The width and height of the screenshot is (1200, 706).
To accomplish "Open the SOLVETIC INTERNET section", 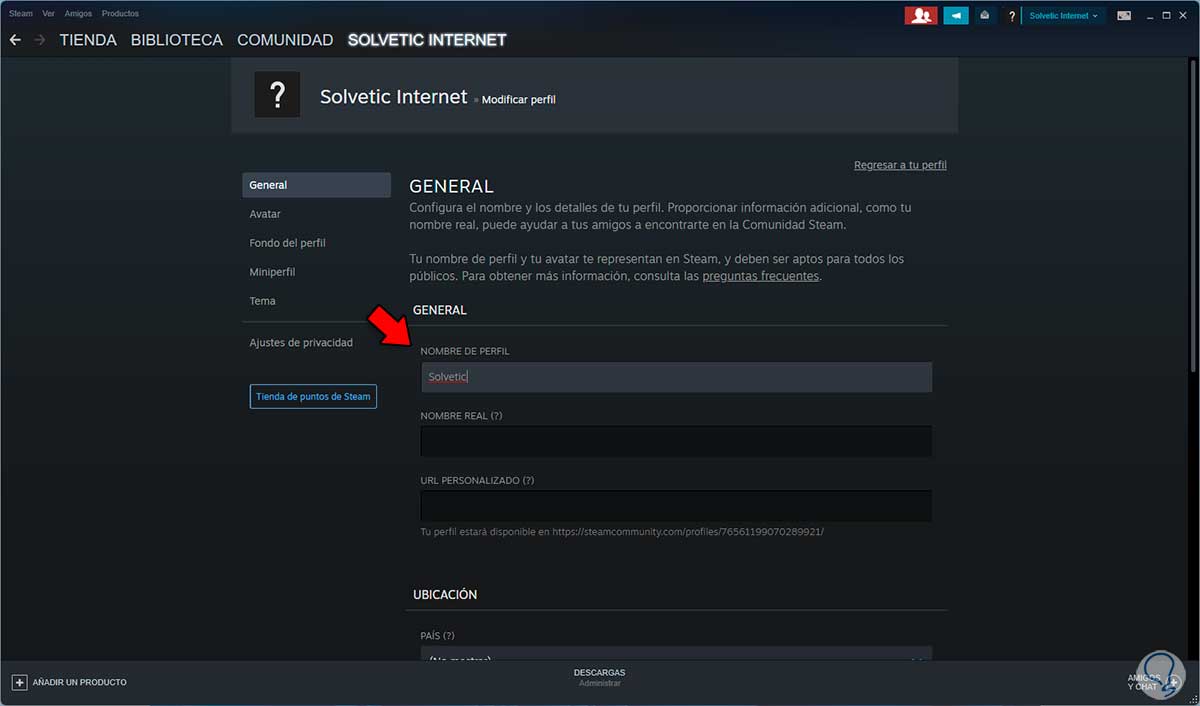I will coord(427,40).
